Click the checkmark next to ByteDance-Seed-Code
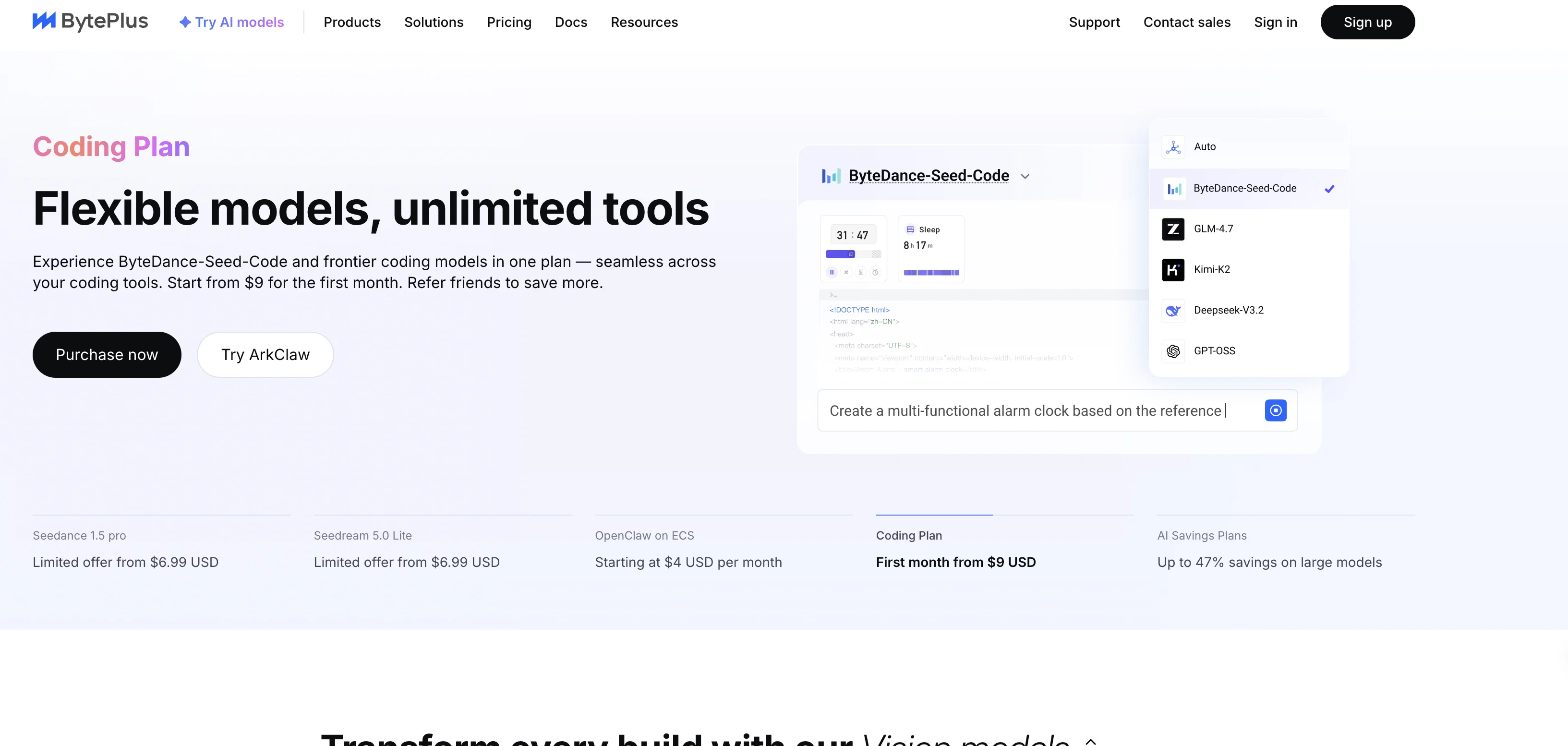Image resolution: width=1568 pixels, height=746 pixels. (x=1329, y=189)
